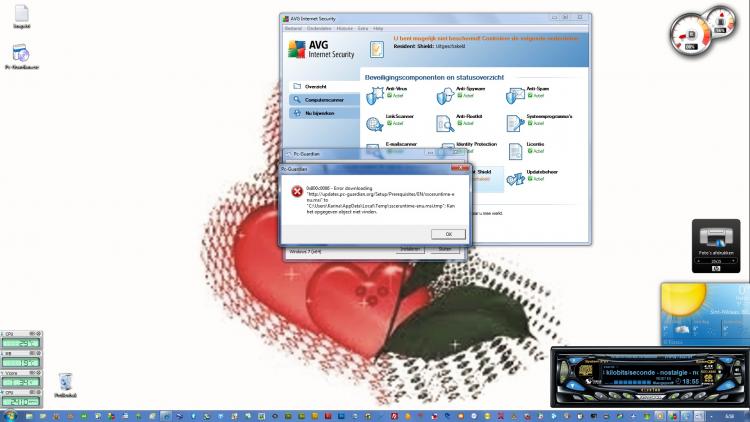This screenshot has width=750, height=422.
Task: Open the Historie menu in AVG
Action: click(x=344, y=29)
